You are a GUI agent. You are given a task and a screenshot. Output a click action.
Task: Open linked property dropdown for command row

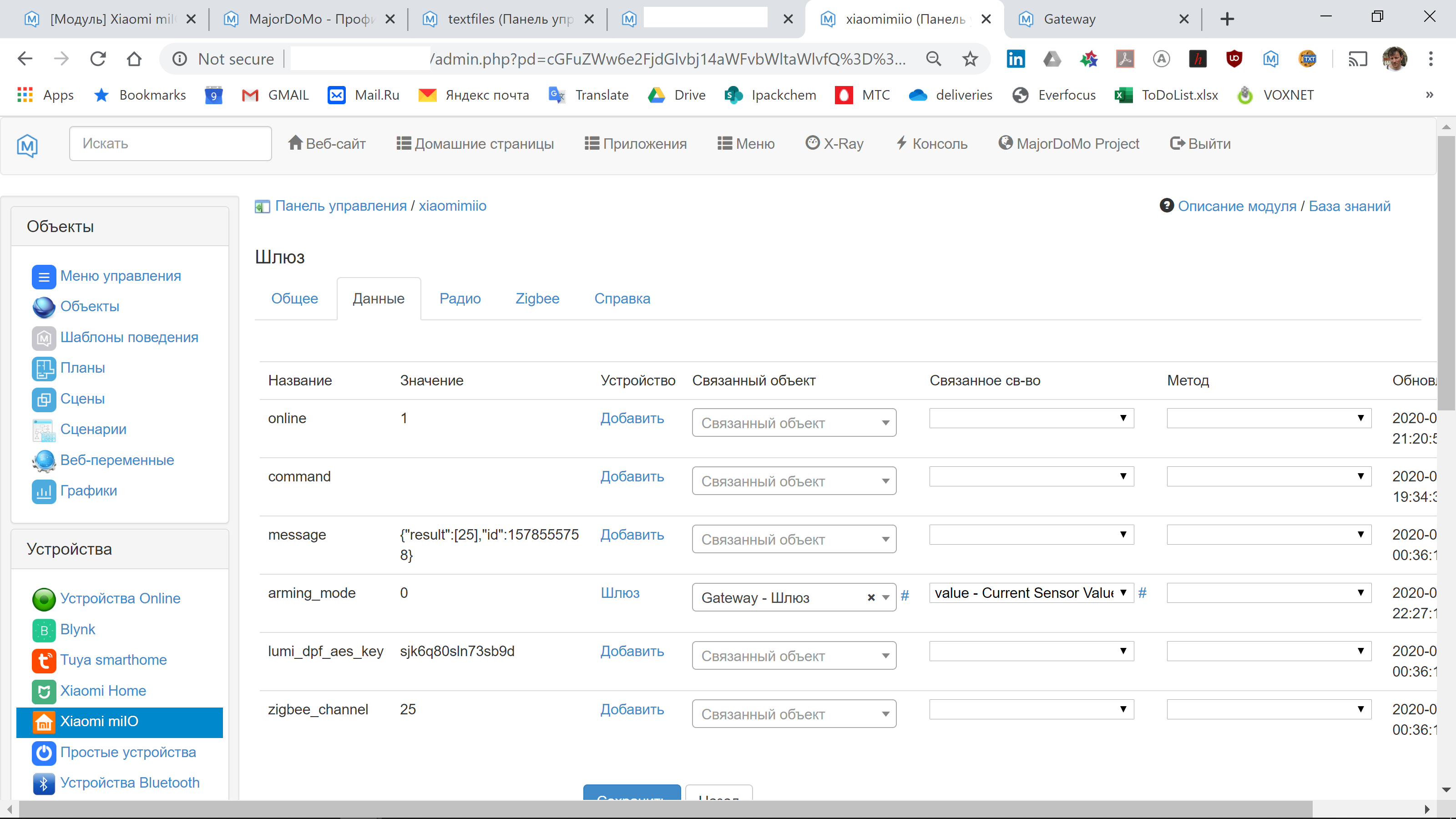pos(1031,476)
